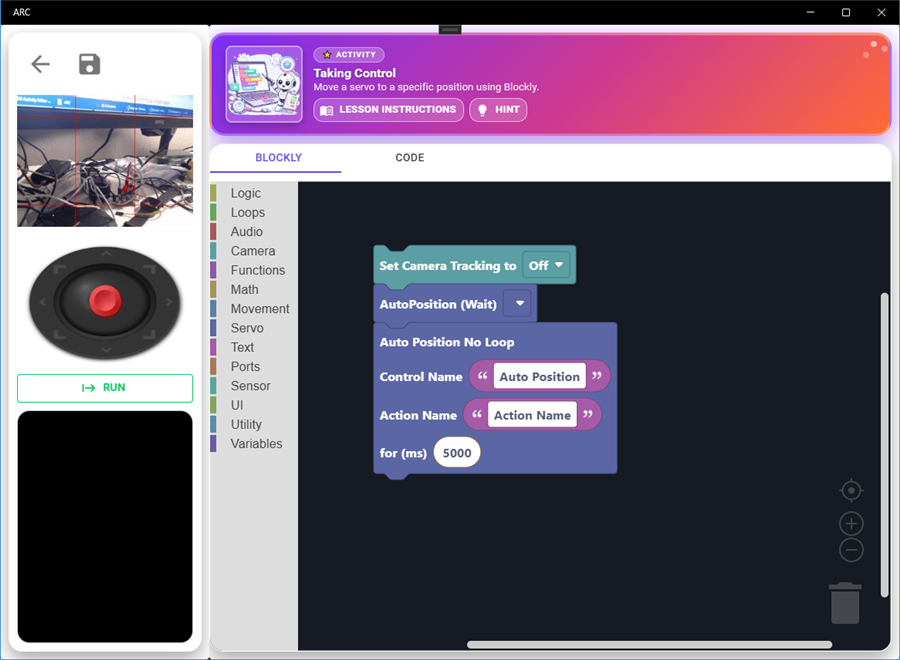
Task: Click the horizontal workspace scrollbar
Action: click(x=649, y=644)
